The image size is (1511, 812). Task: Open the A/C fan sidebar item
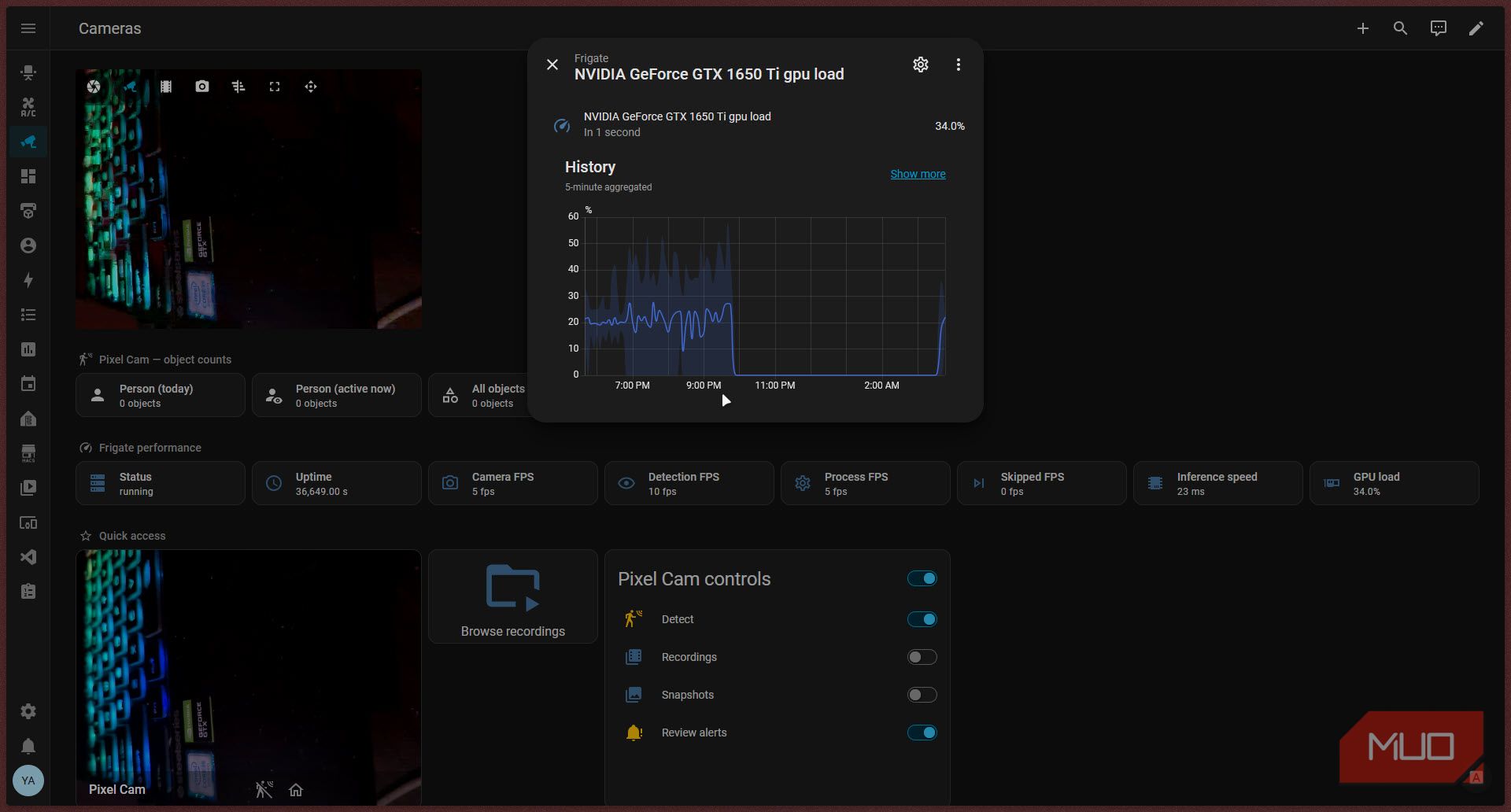(x=28, y=107)
